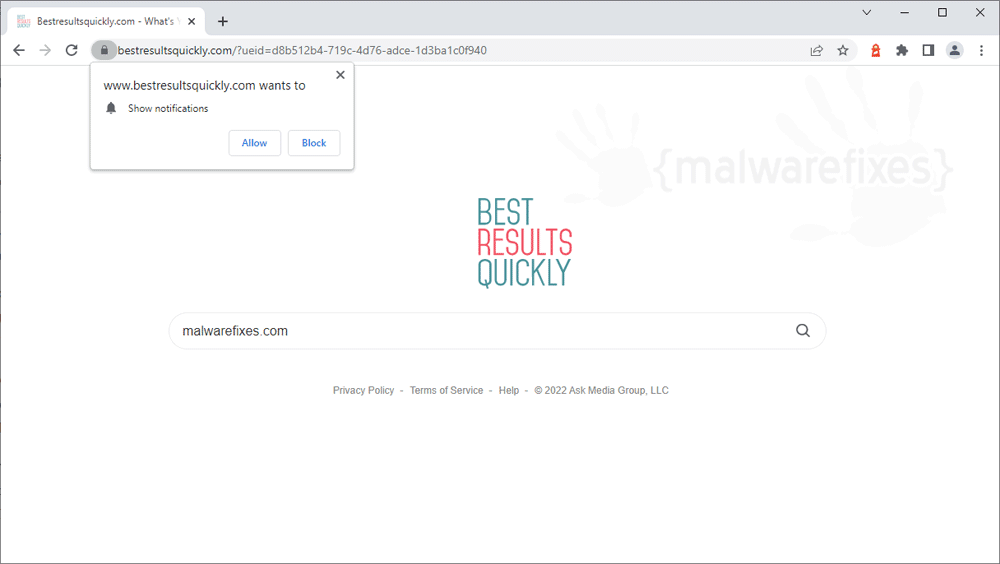1000x564 pixels.
Task: Share this page using the share icon
Action: tap(816, 50)
